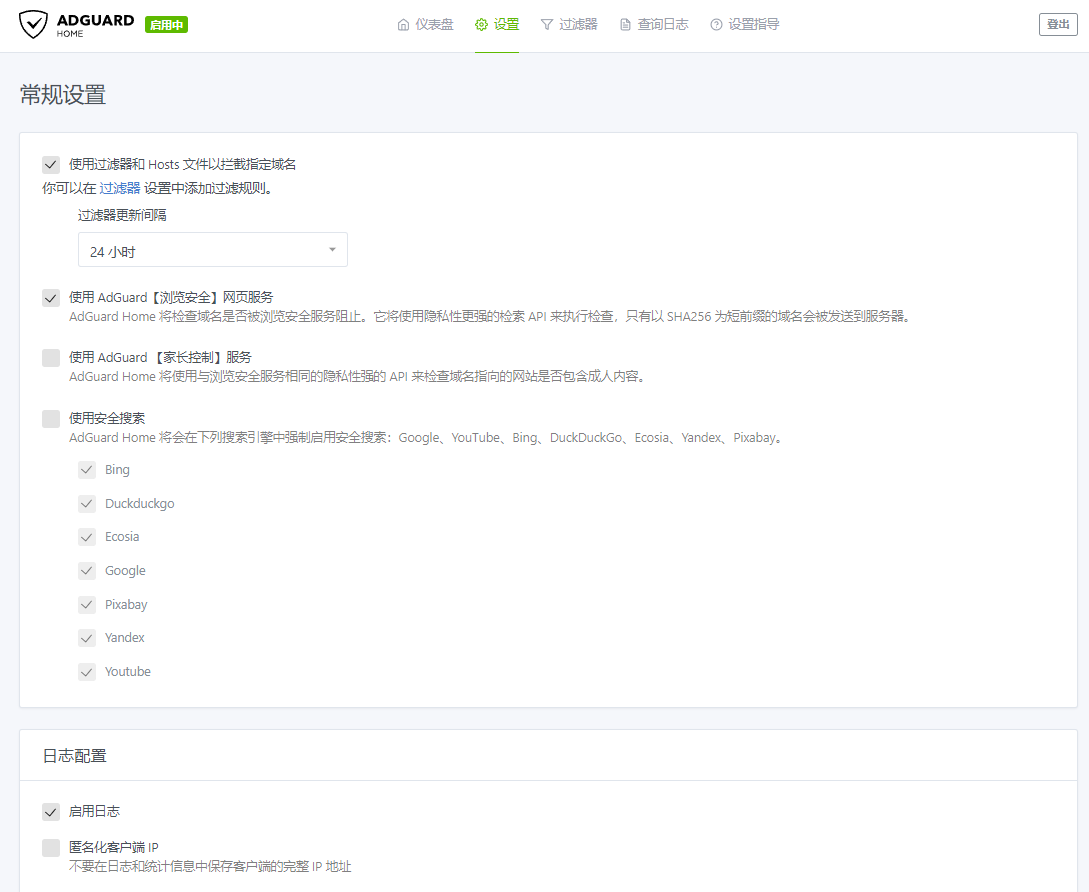Click the filters funnel icon
The image size is (1089, 892).
[547, 25]
